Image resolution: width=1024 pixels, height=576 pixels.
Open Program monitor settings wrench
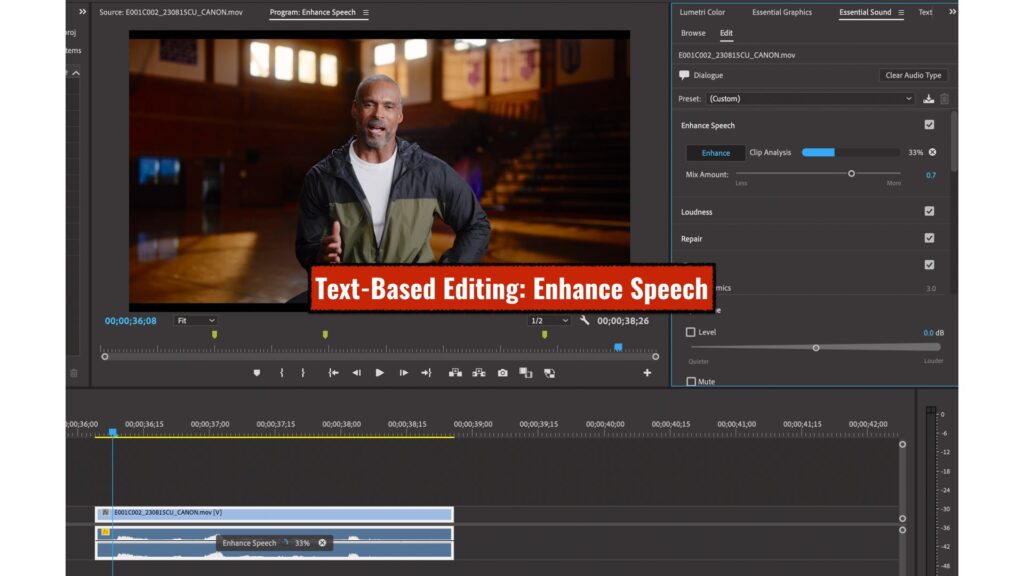coord(584,321)
